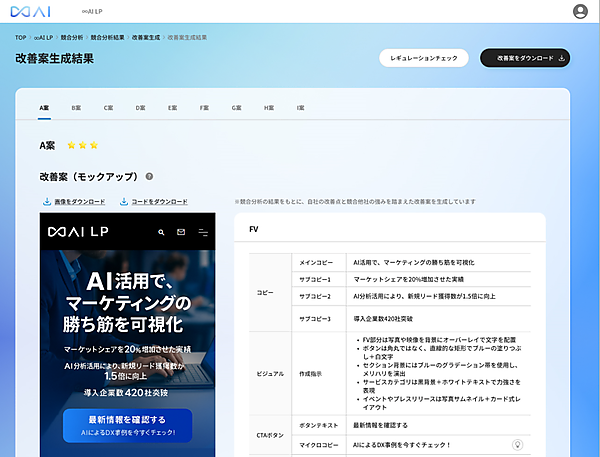600x457 pixels.
Task: Select the A案 tab
Action: pos(44,108)
